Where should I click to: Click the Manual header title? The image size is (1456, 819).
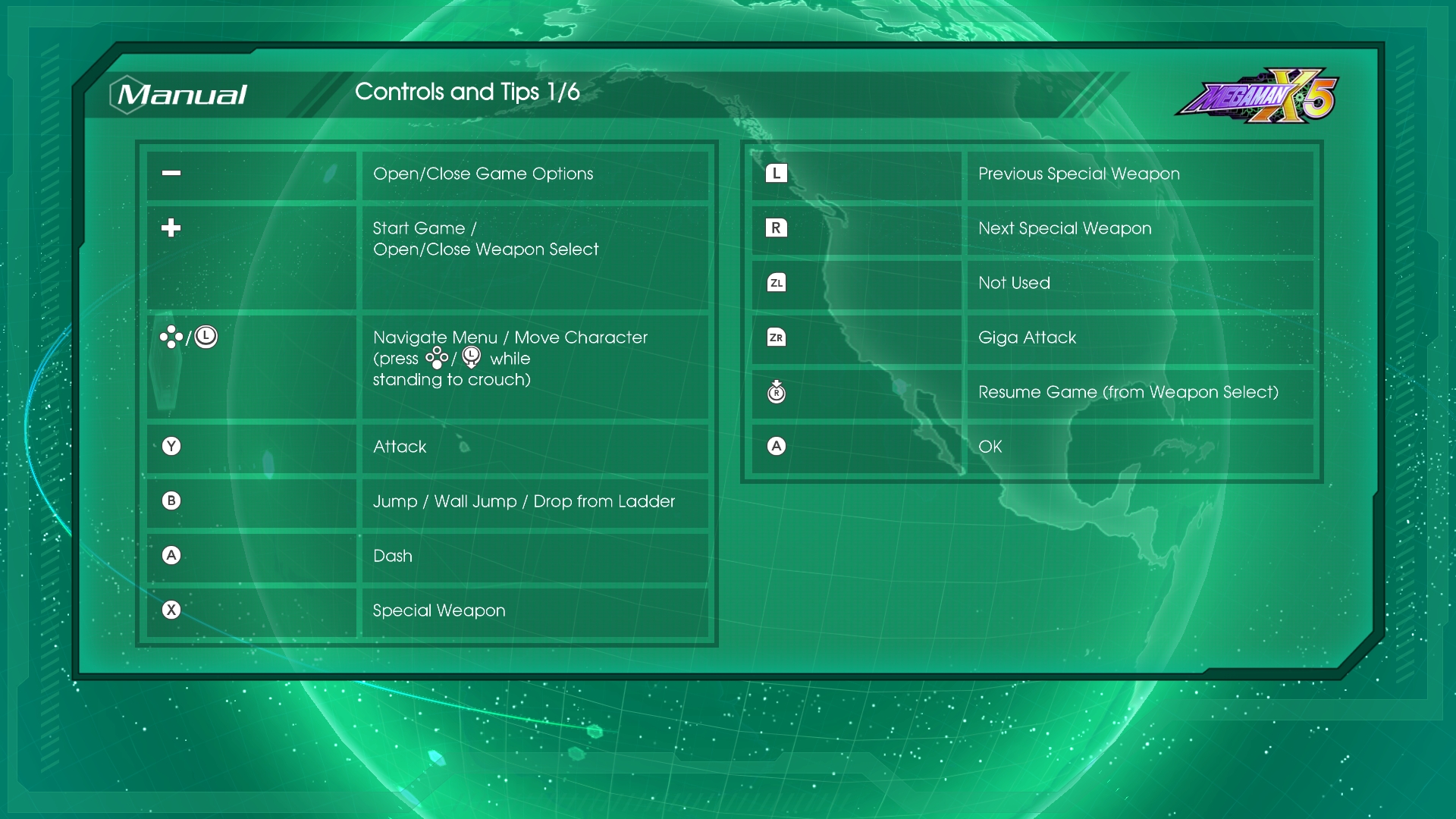180,94
